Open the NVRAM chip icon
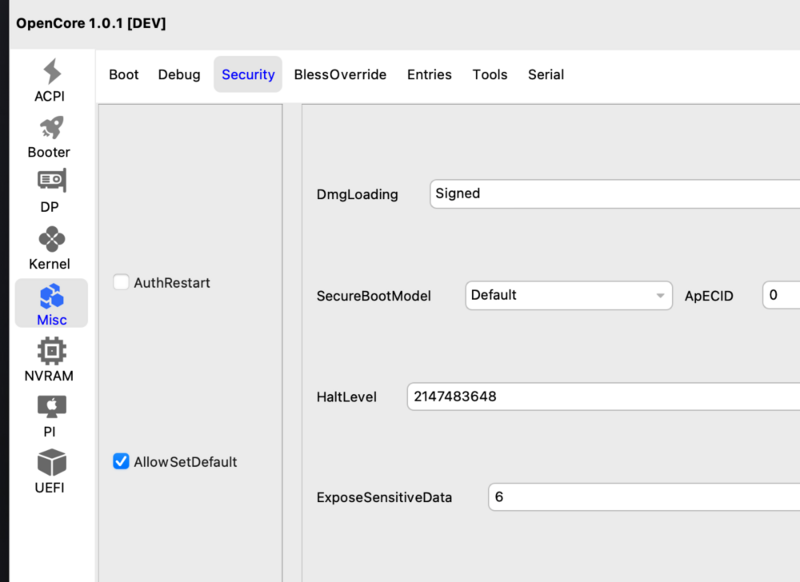 (x=52, y=351)
